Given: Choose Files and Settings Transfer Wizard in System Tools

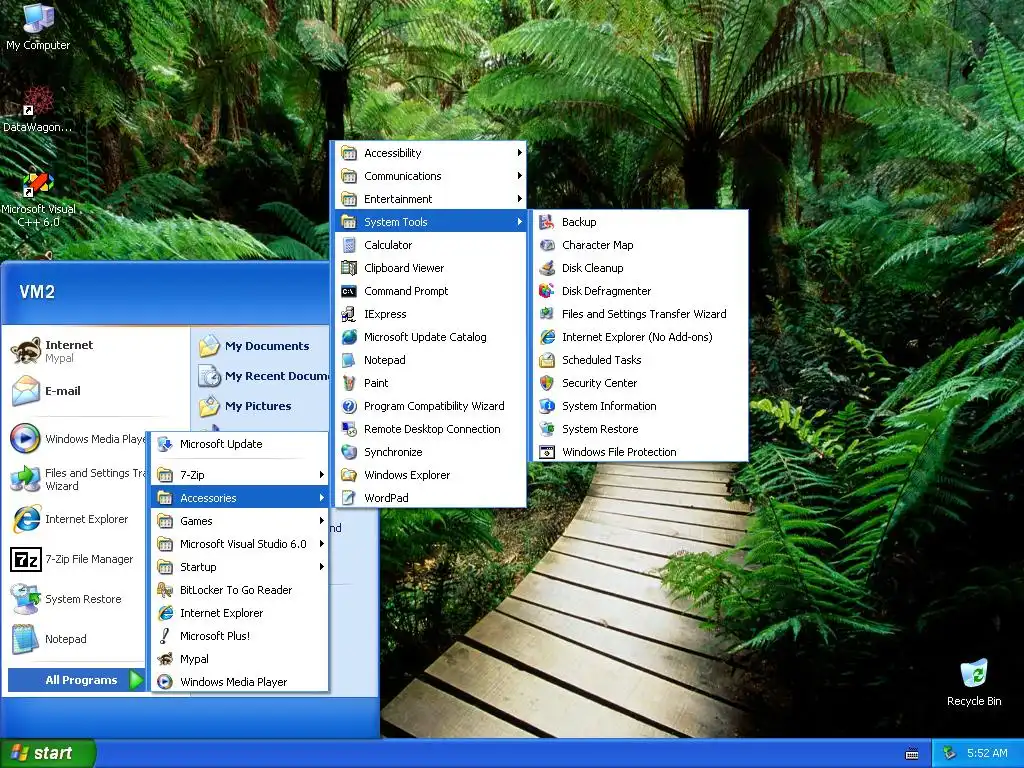Looking at the screenshot, I should tap(640, 314).
